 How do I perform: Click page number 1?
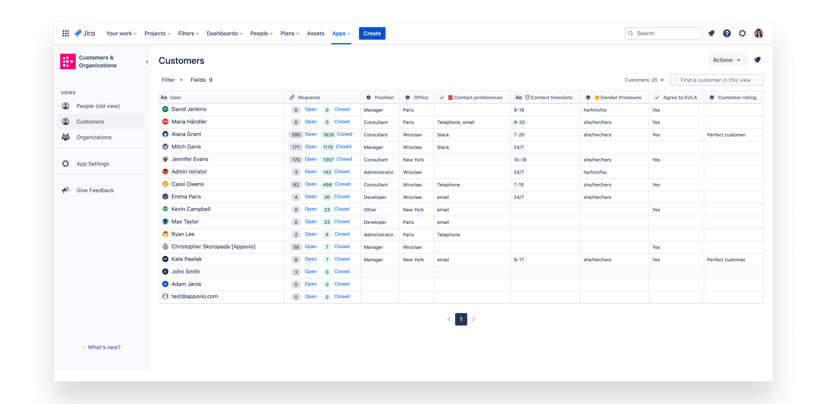pyautogui.click(x=461, y=319)
